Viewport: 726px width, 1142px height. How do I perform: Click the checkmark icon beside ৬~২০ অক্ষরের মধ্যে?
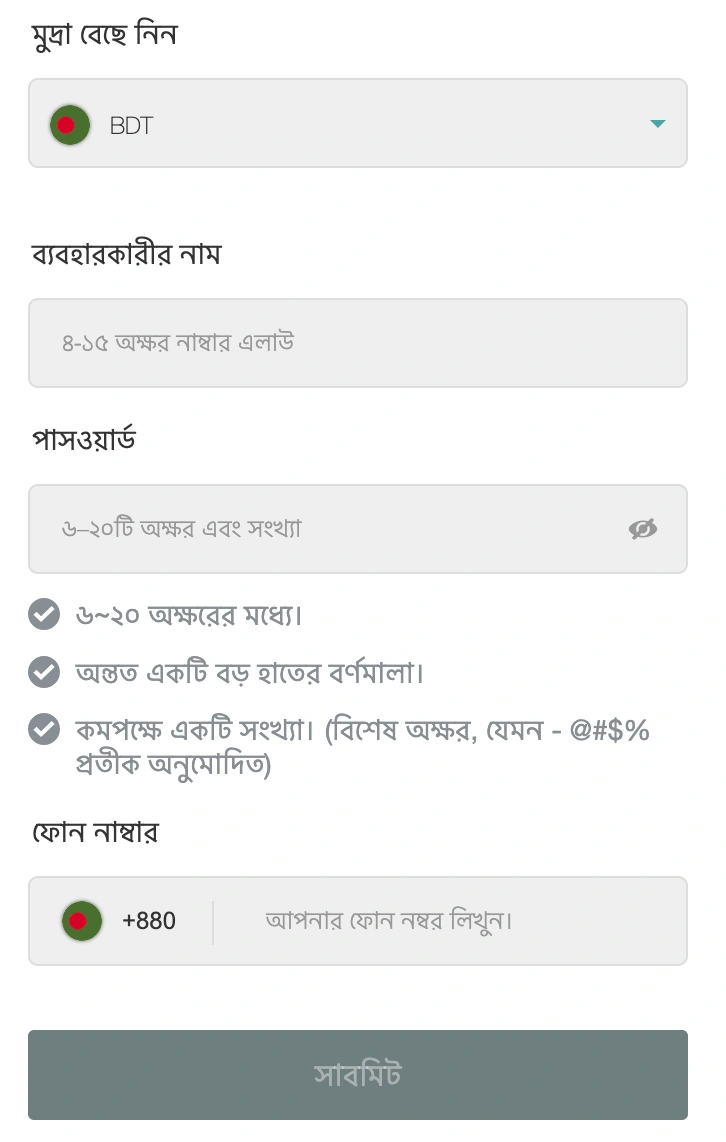tap(44, 614)
